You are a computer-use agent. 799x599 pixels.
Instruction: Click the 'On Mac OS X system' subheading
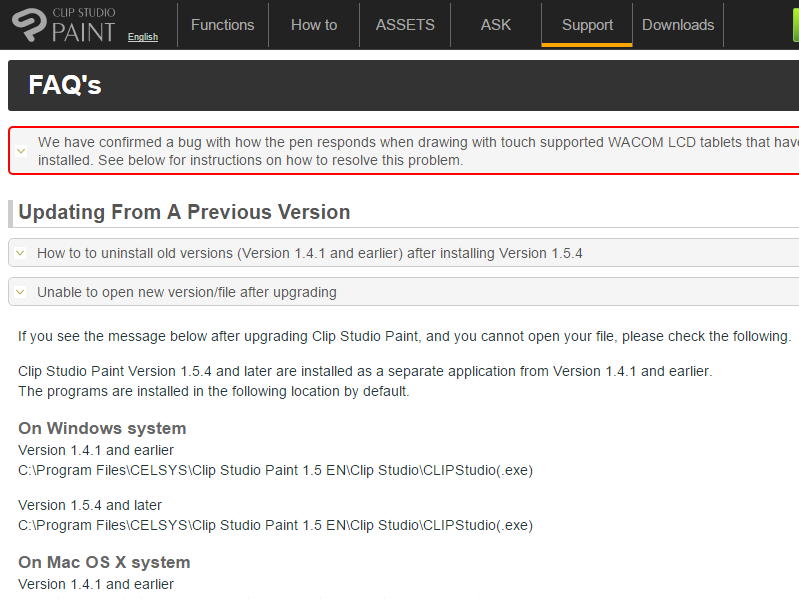(104, 562)
